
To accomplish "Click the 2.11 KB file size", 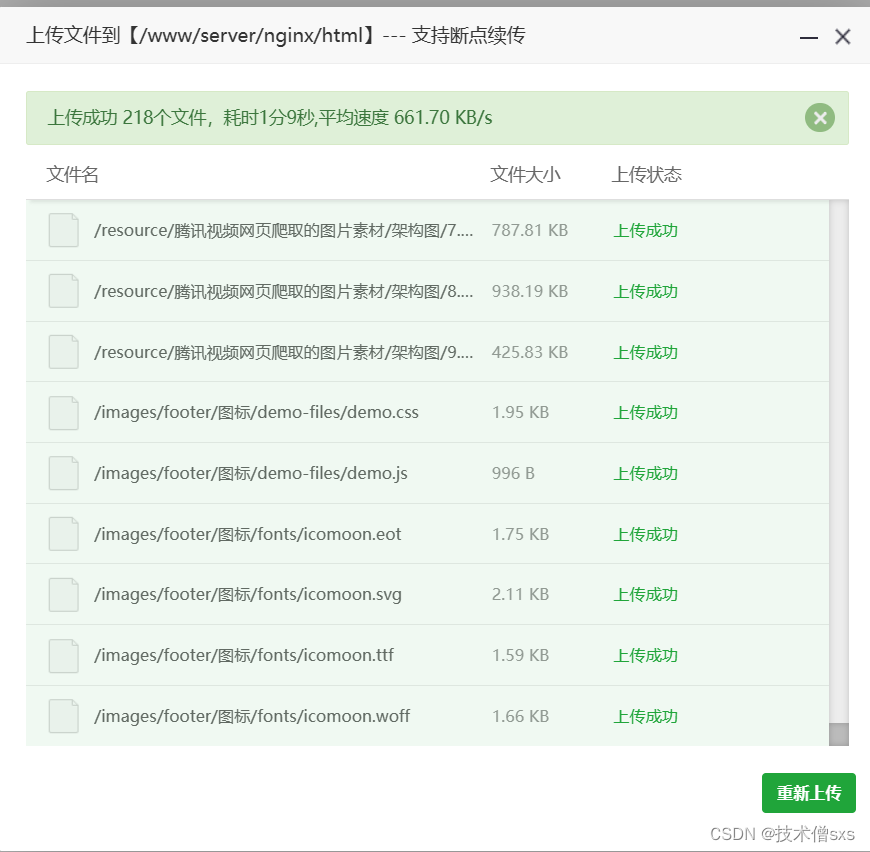I will click(520, 594).
